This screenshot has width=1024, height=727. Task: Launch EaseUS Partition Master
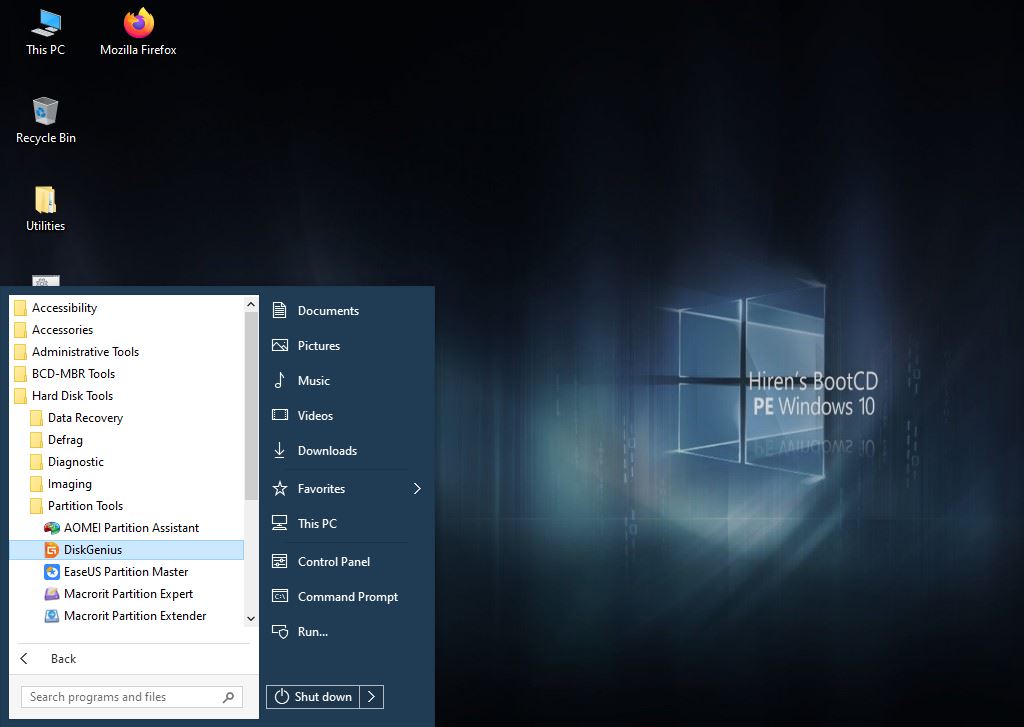(x=125, y=572)
